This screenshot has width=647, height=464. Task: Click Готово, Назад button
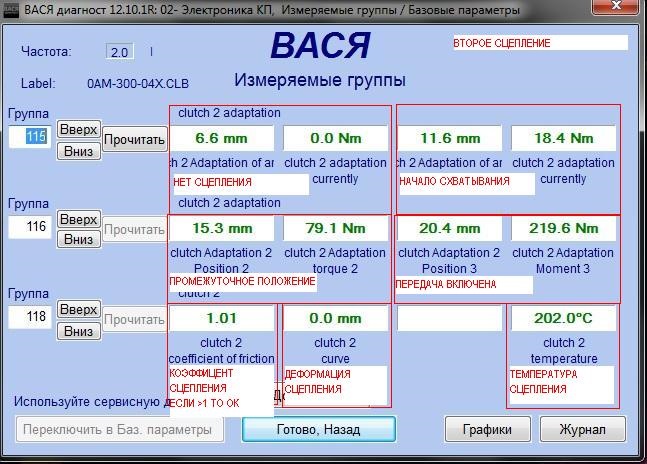pos(319,429)
